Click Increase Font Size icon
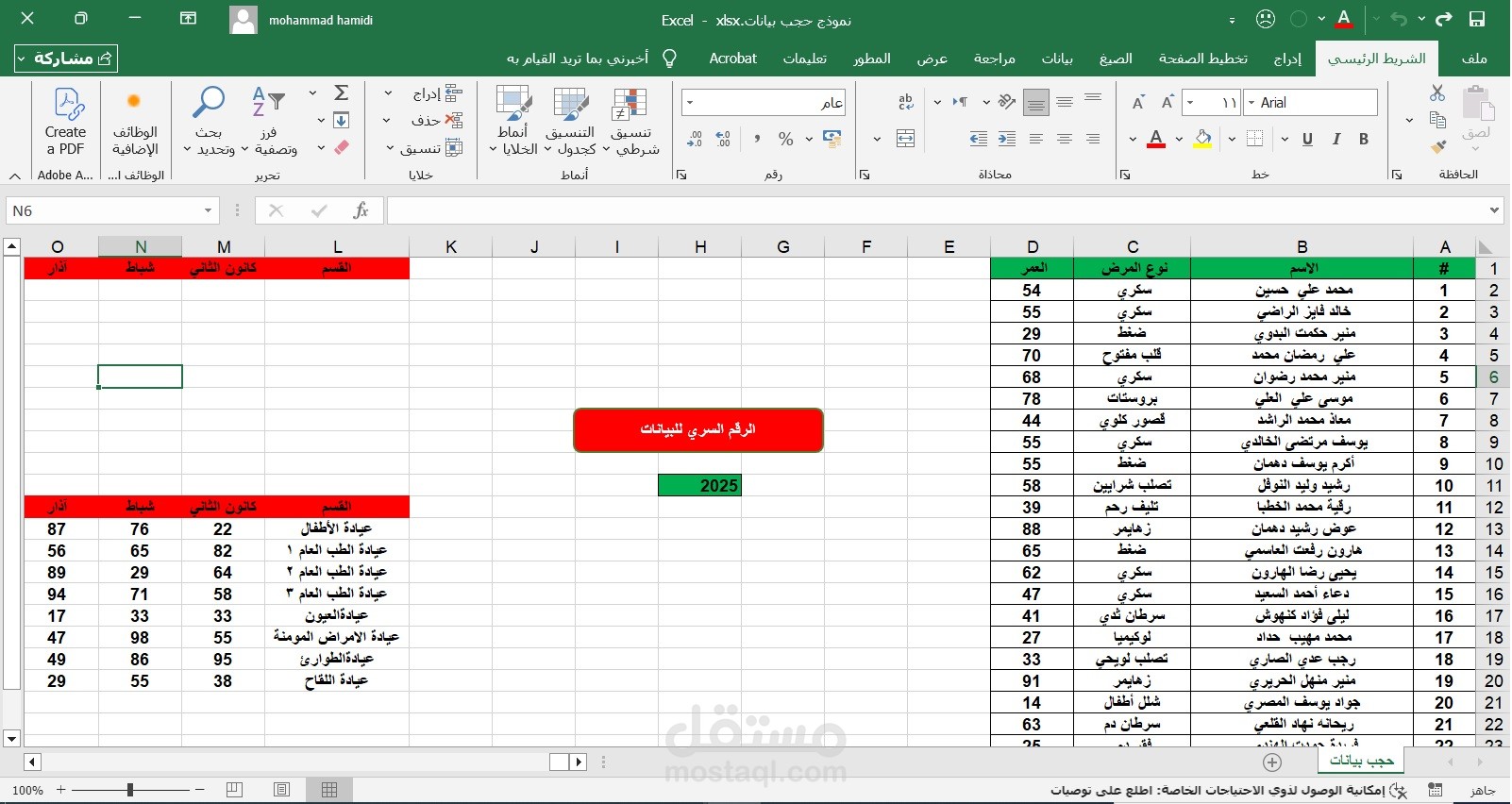The height and width of the screenshot is (804, 1512). click(1168, 102)
